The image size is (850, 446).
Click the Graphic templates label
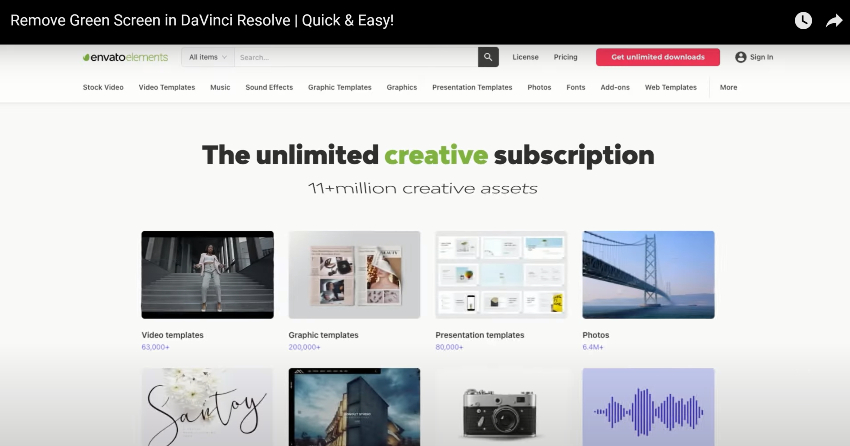click(x=323, y=335)
